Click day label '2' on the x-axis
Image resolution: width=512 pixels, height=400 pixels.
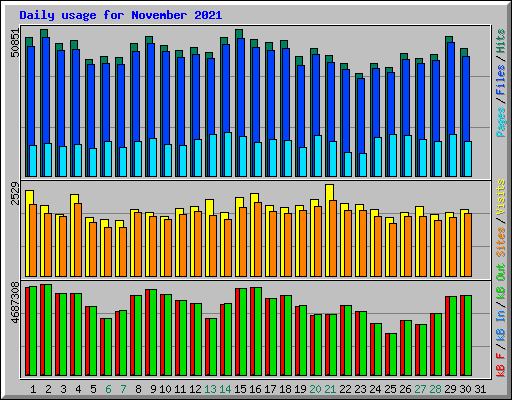coord(48,389)
